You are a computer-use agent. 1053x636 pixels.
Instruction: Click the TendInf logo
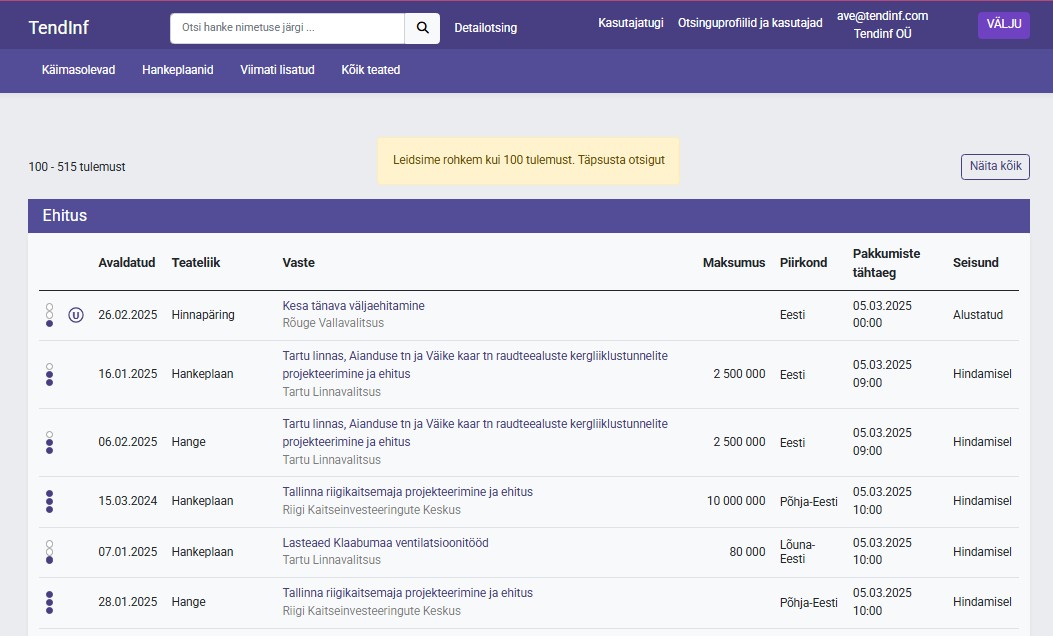point(58,28)
